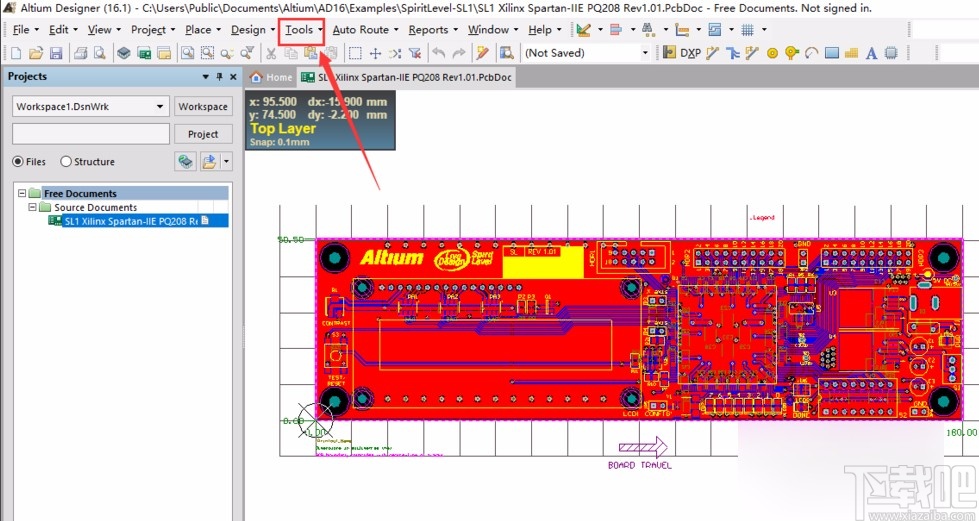Click the Workspace button
The width and height of the screenshot is (979, 521).
pyautogui.click(x=203, y=106)
